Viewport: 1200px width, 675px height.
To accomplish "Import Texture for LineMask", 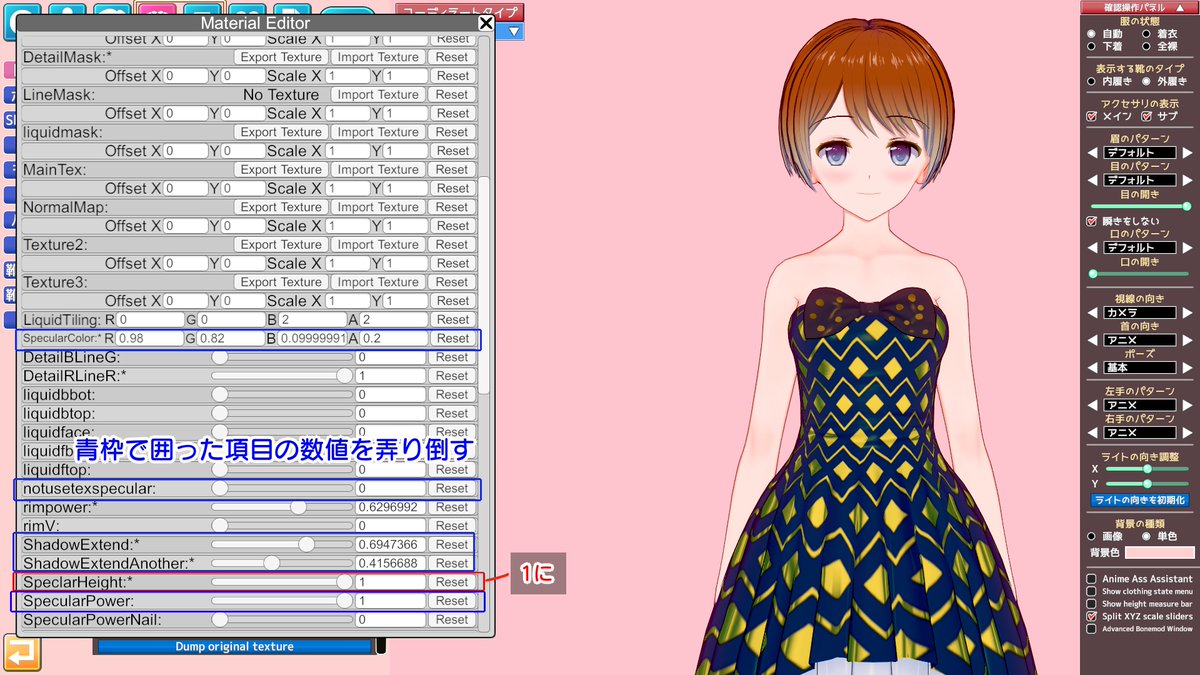I will (378, 95).
